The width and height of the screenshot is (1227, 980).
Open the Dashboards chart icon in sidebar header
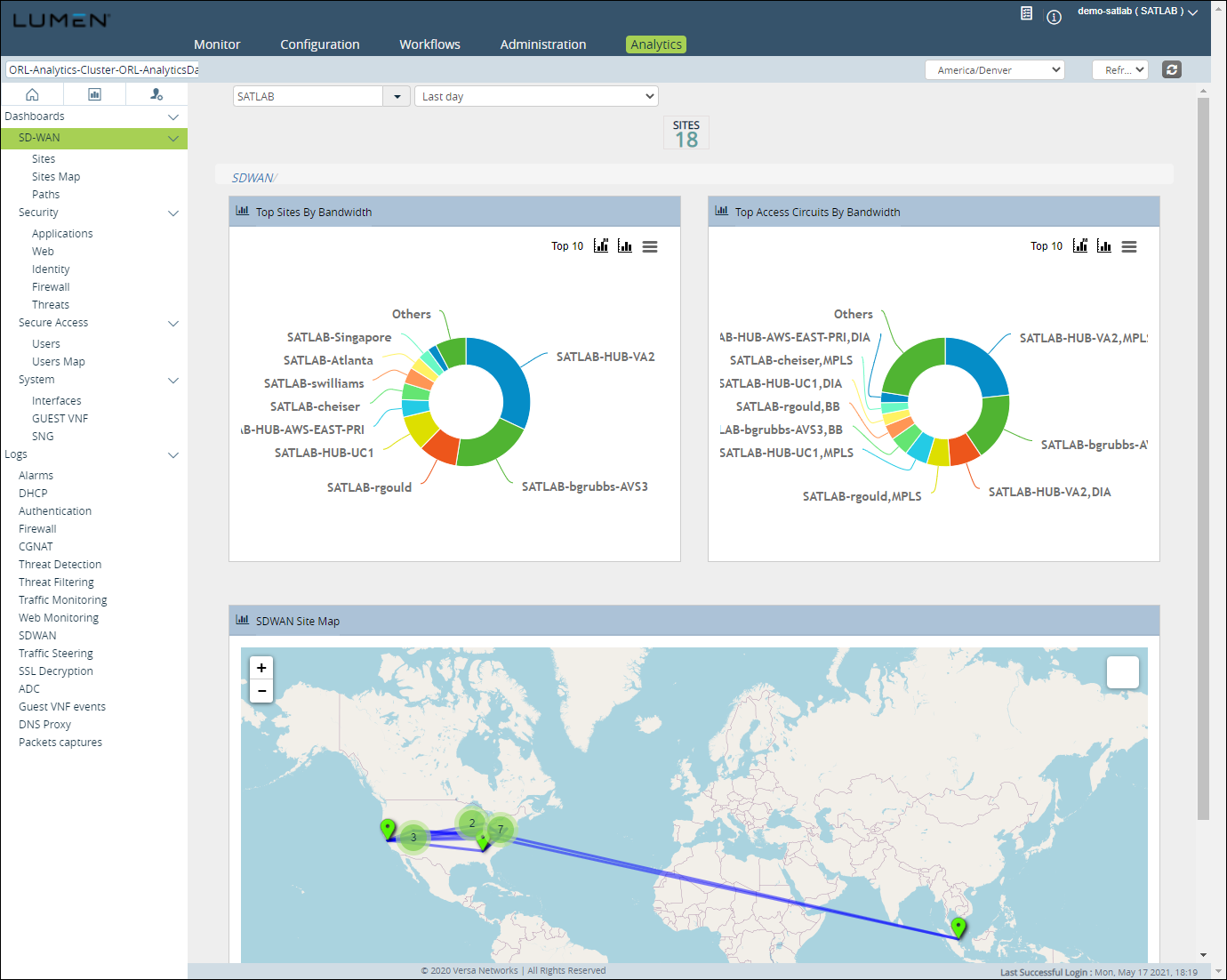tap(94, 93)
